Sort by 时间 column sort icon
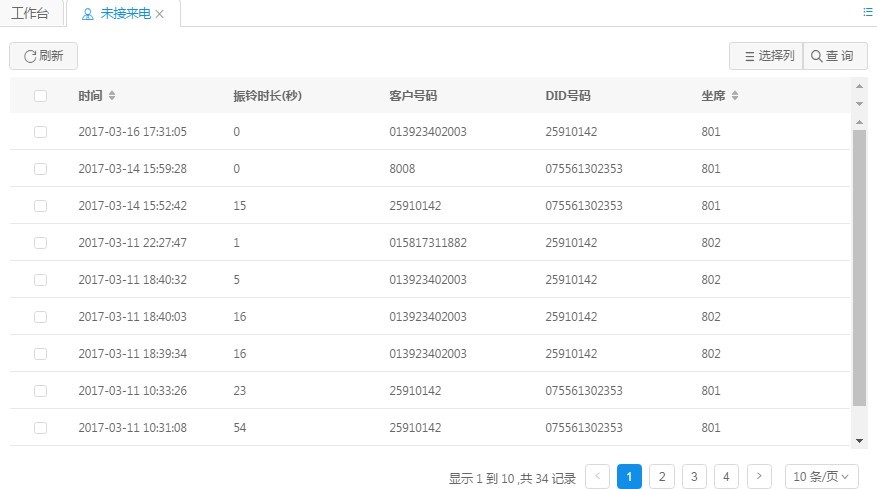Screen dimensions: 877x489 [x=112, y=96]
